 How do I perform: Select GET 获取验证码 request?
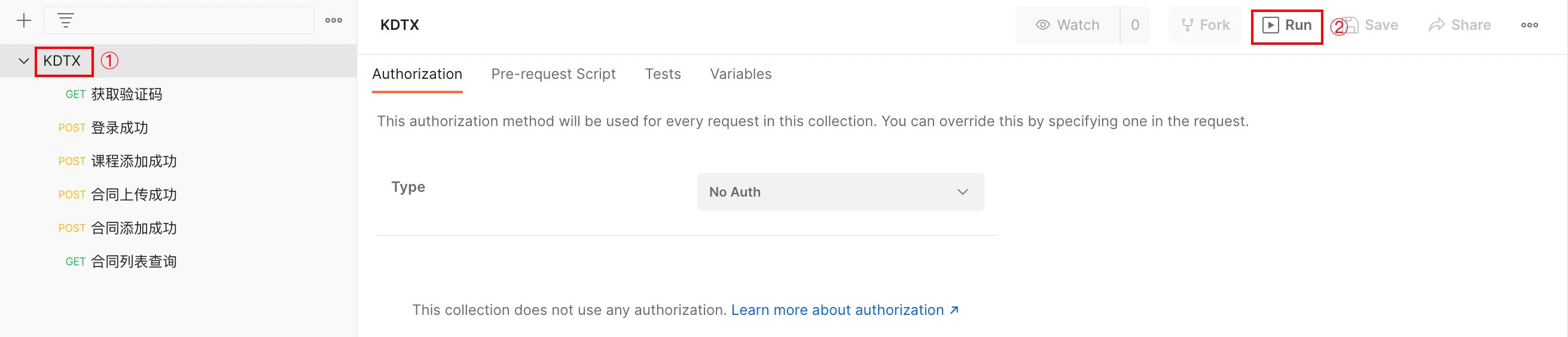click(x=126, y=94)
